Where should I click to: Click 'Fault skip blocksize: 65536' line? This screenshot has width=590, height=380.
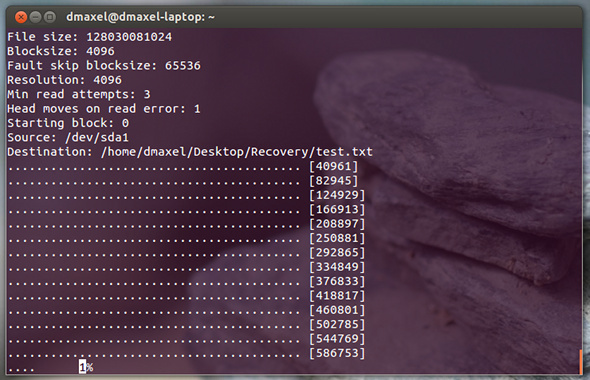pyautogui.click(x=104, y=65)
